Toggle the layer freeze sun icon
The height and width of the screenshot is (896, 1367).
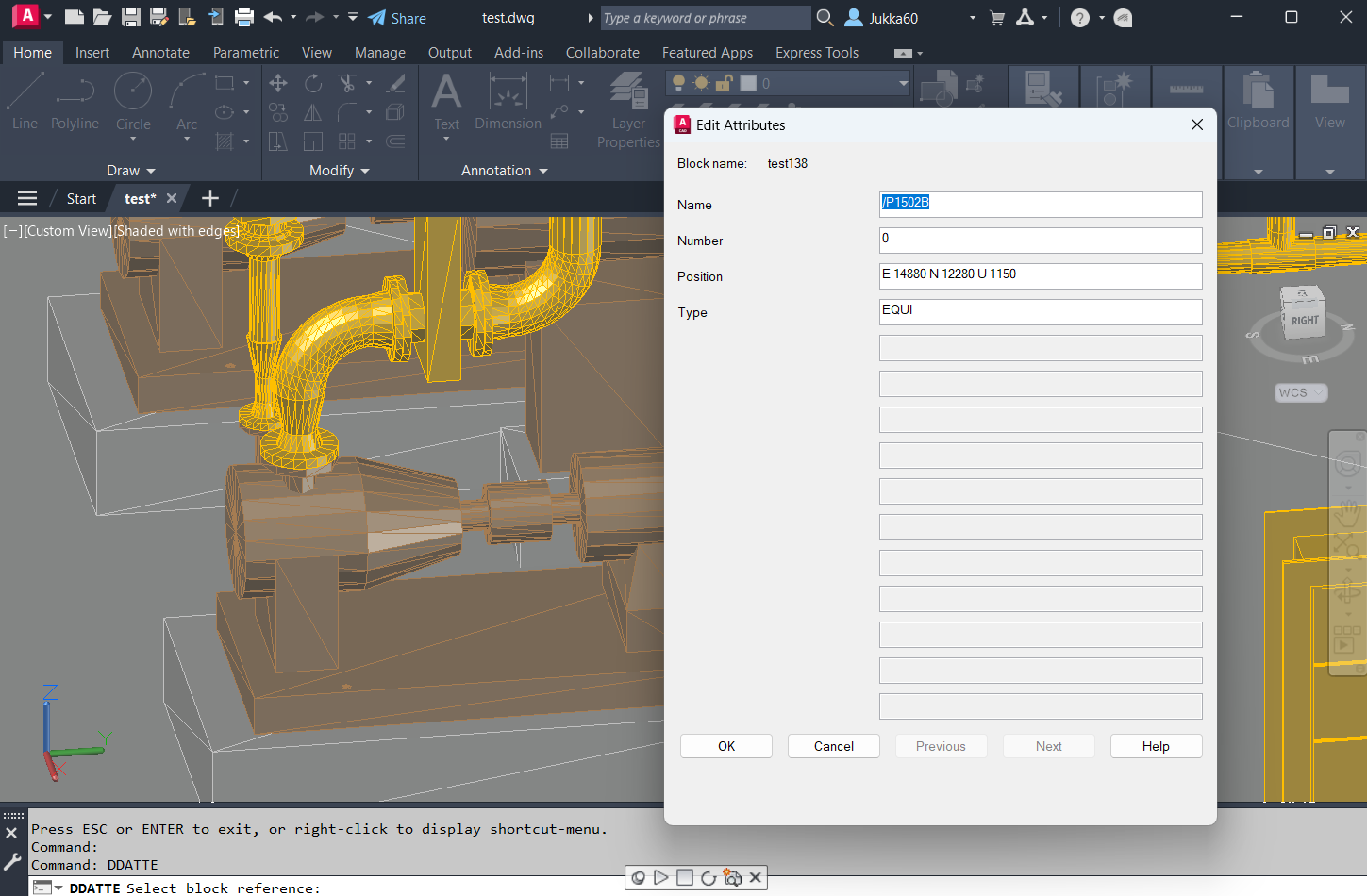click(x=701, y=84)
